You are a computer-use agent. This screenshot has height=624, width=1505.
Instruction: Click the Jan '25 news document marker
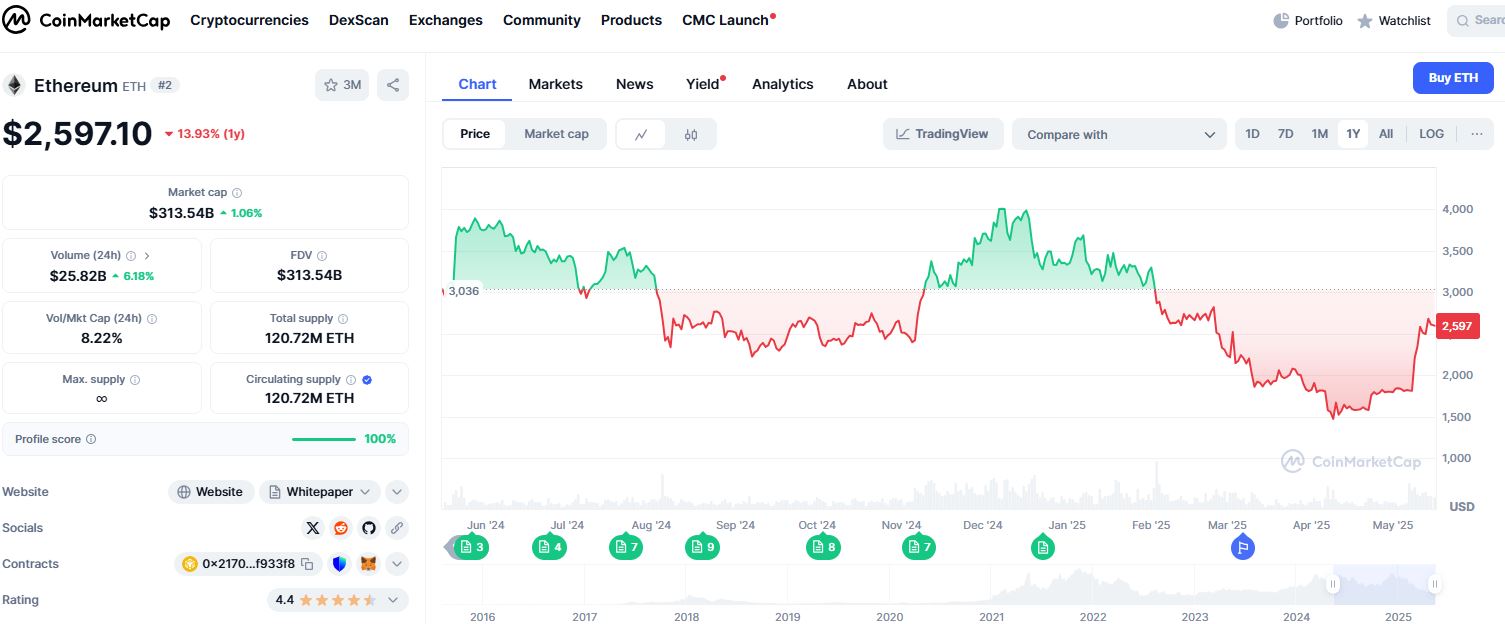click(x=1043, y=547)
